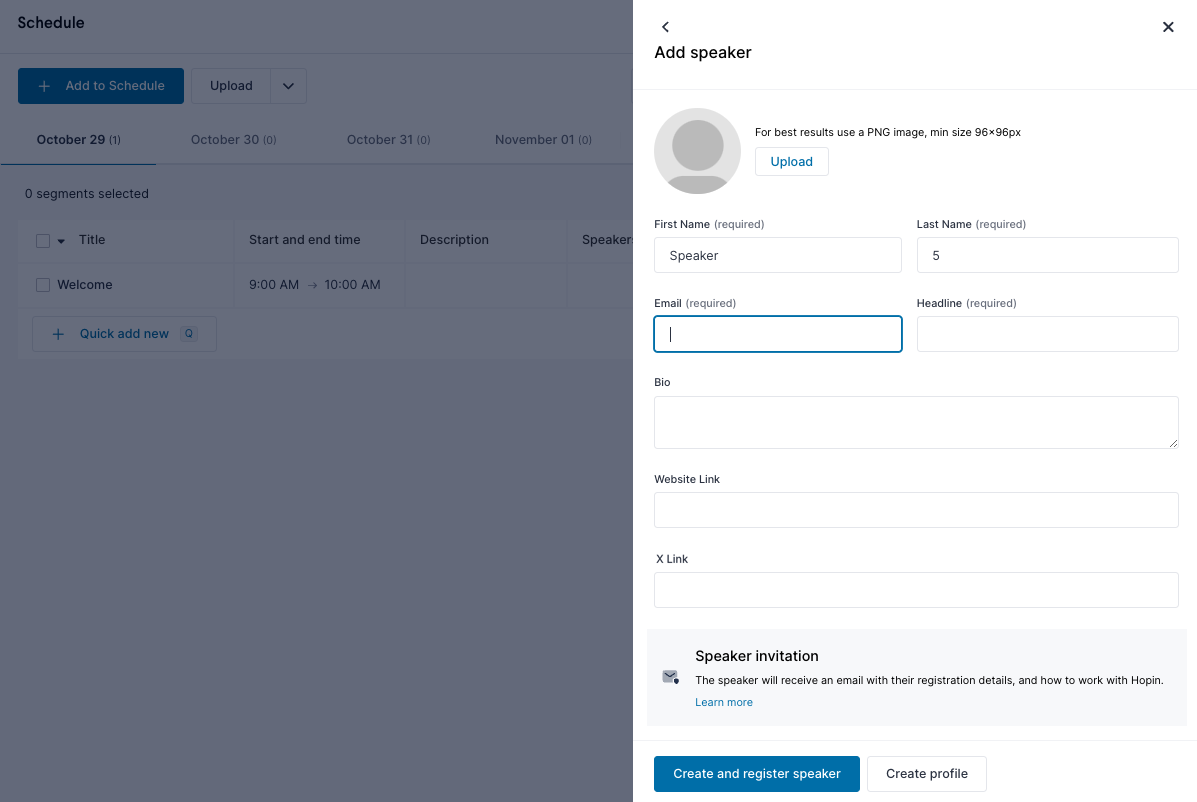Click the X Link field
Viewport: 1197px width, 802px height.
coord(915,590)
